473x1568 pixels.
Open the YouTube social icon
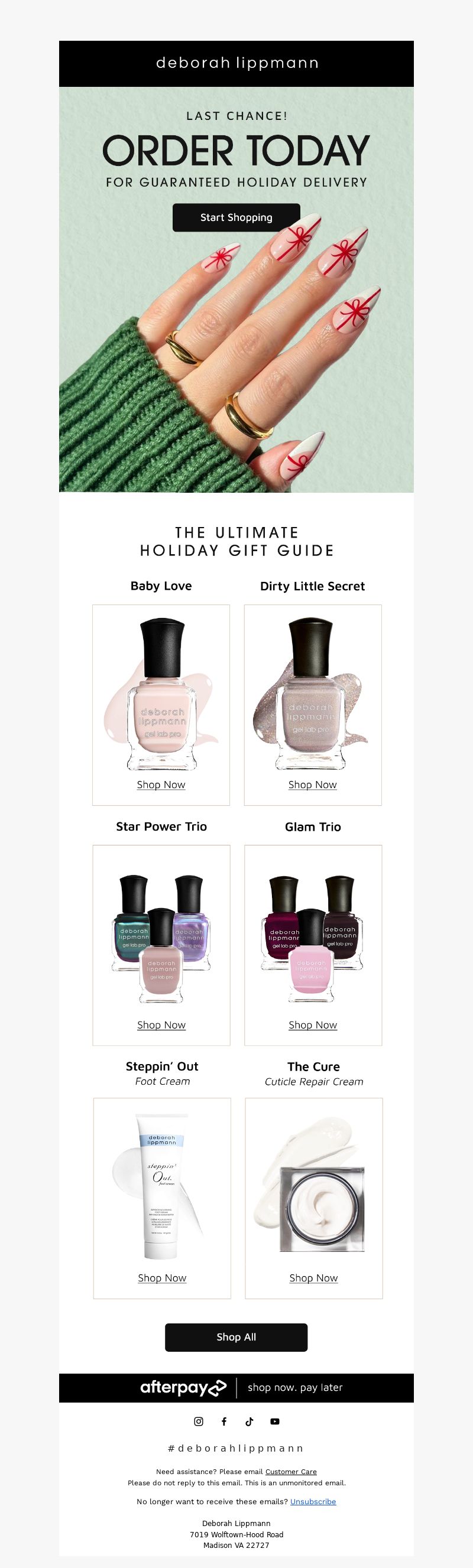[275, 1421]
